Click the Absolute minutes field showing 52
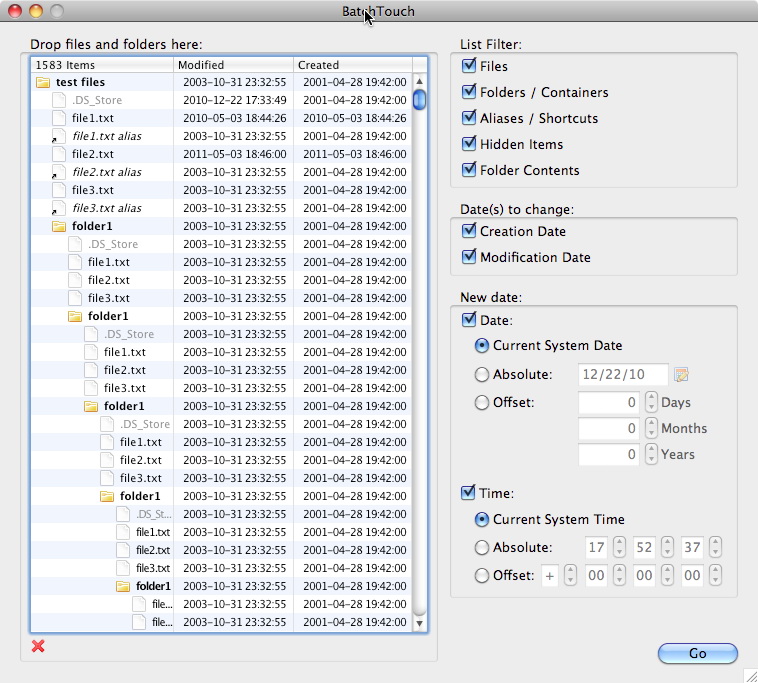This screenshot has width=758, height=683. pyautogui.click(x=644, y=548)
